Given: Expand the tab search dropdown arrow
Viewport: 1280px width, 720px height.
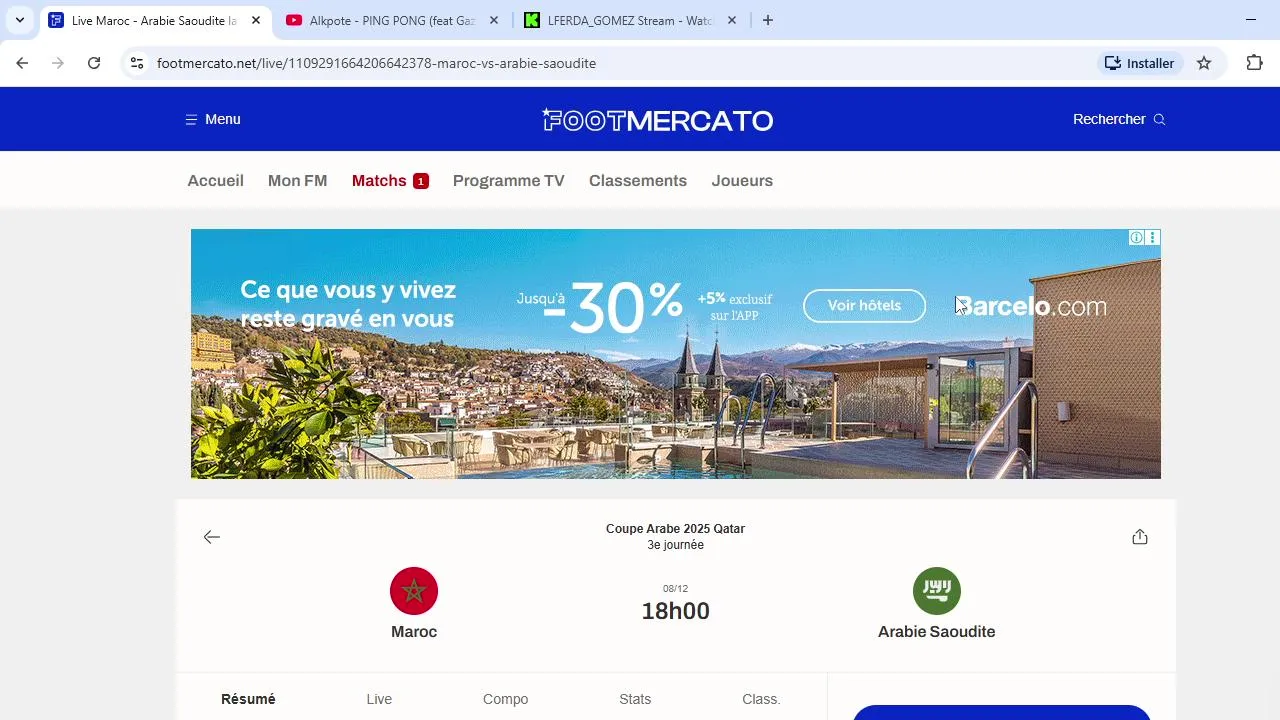Looking at the screenshot, I should (19, 20).
